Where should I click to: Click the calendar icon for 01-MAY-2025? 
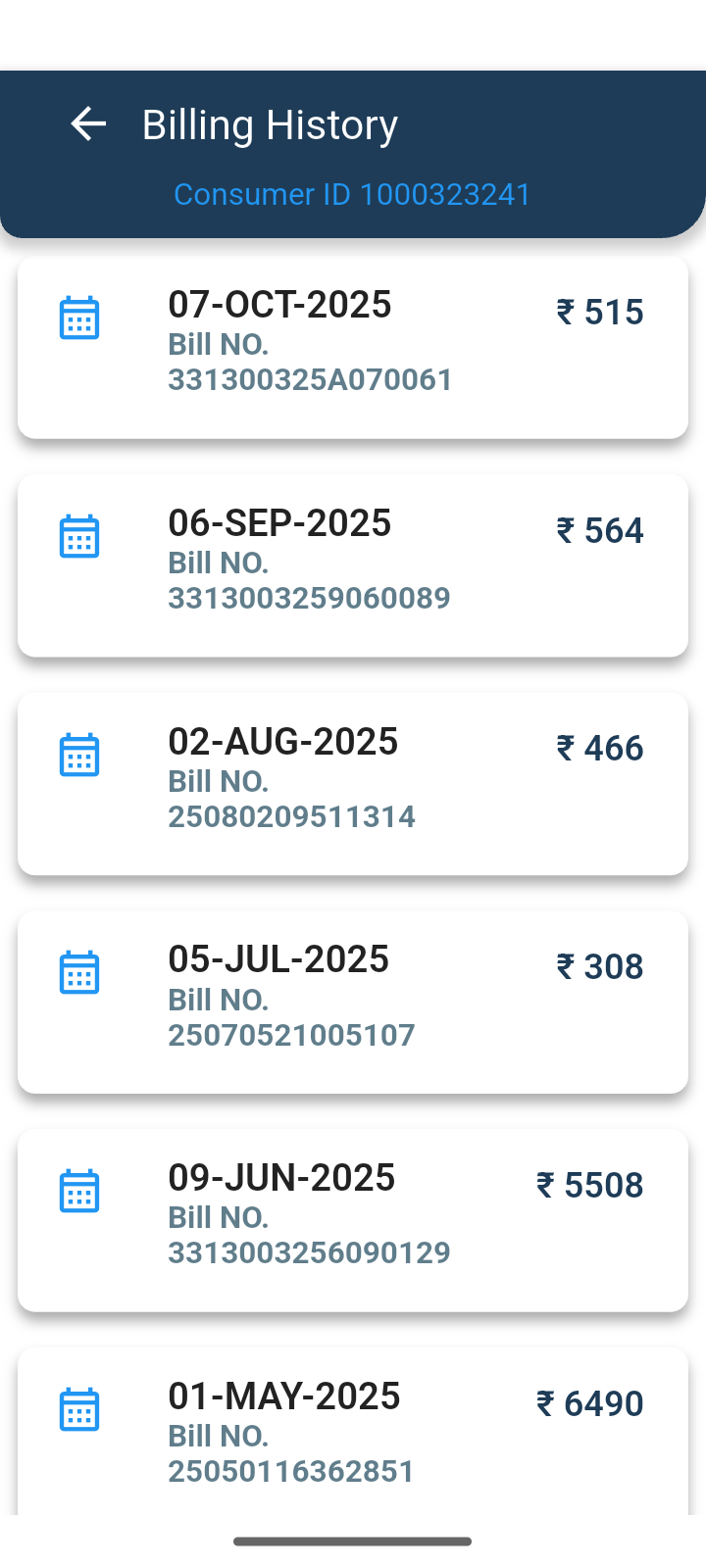click(x=79, y=1410)
